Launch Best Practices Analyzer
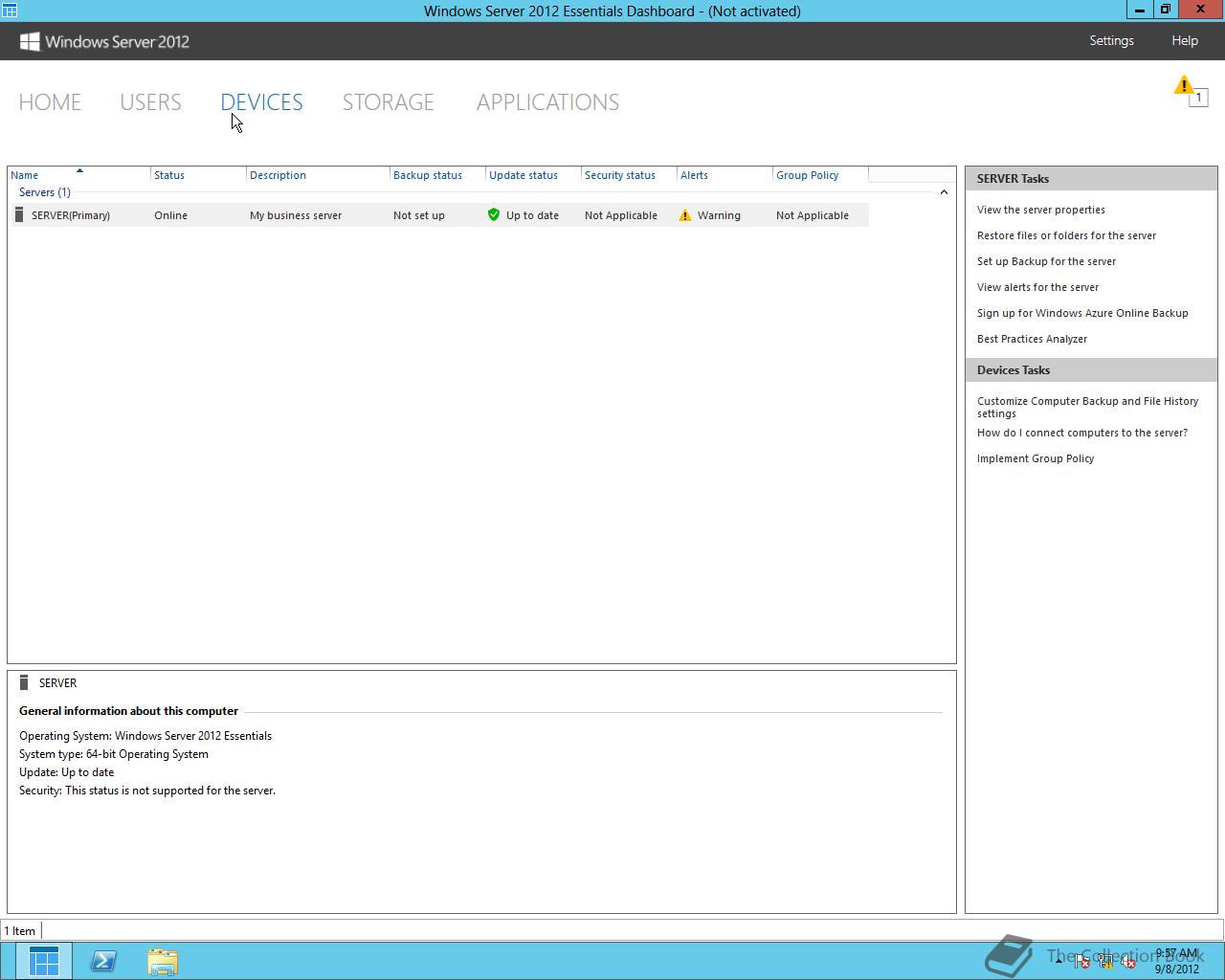Screen dimensions: 1225x980 (1032, 339)
